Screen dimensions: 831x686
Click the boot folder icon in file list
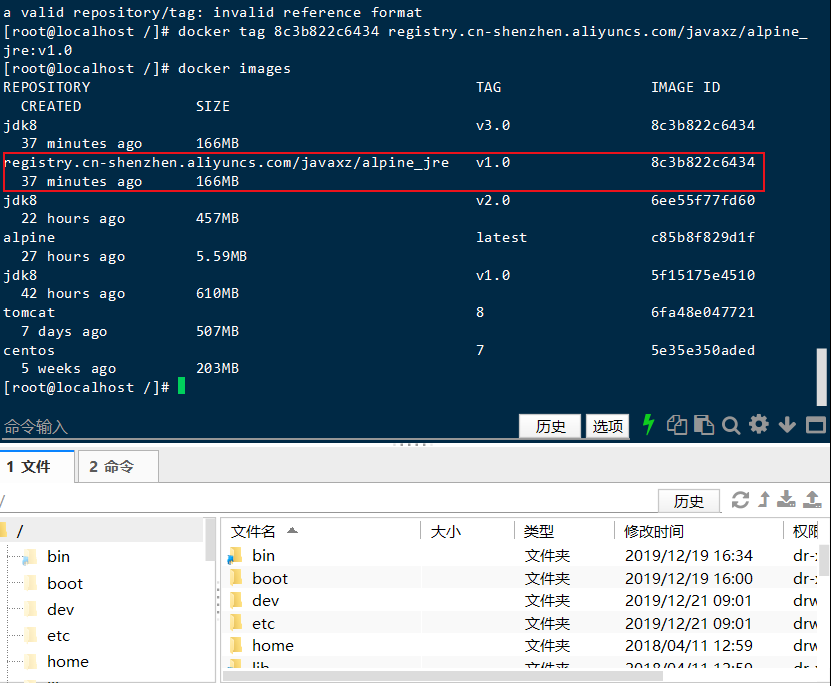point(236,578)
